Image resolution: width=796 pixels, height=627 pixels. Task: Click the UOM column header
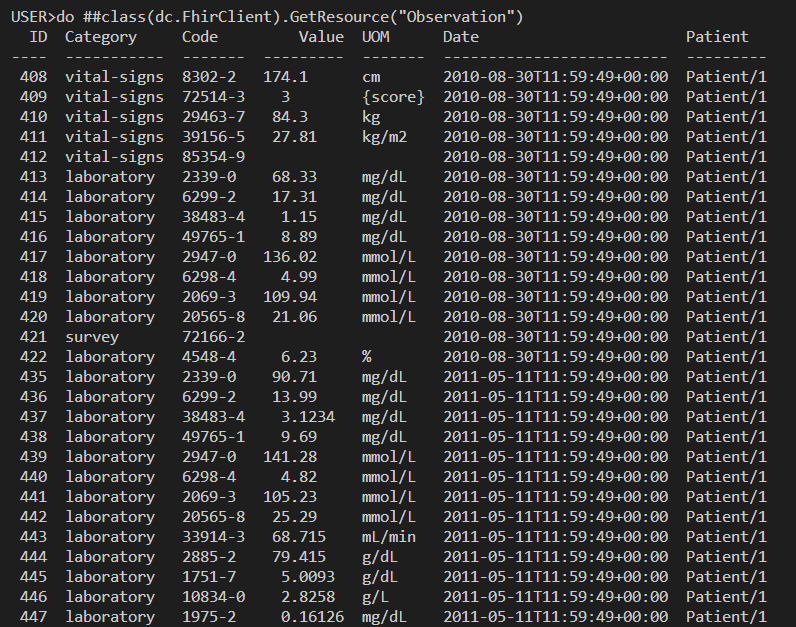click(376, 37)
